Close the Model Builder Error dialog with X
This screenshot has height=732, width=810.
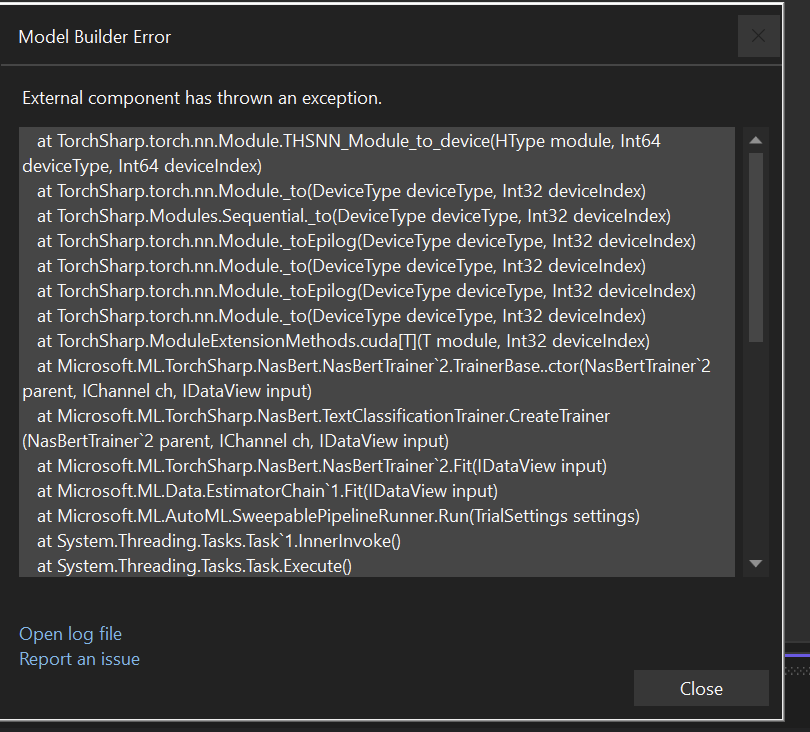tap(758, 36)
